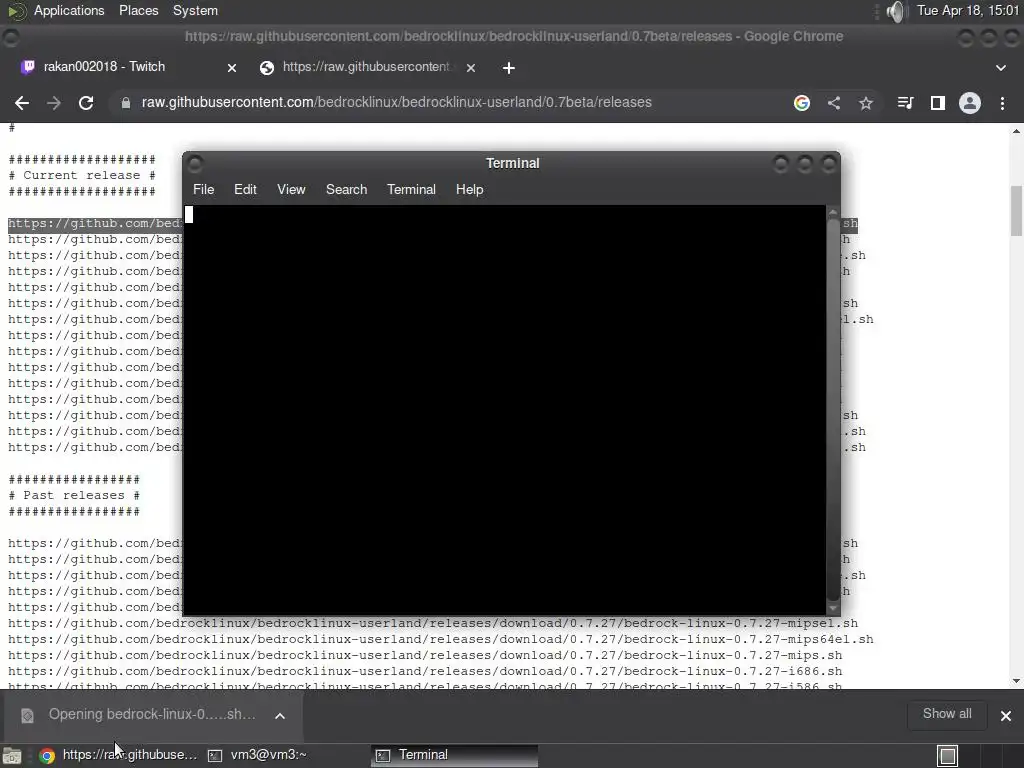This screenshot has height=768, width=1024.
Task: Open the Google icon in the address bar
Action: (x=802, y=103)
